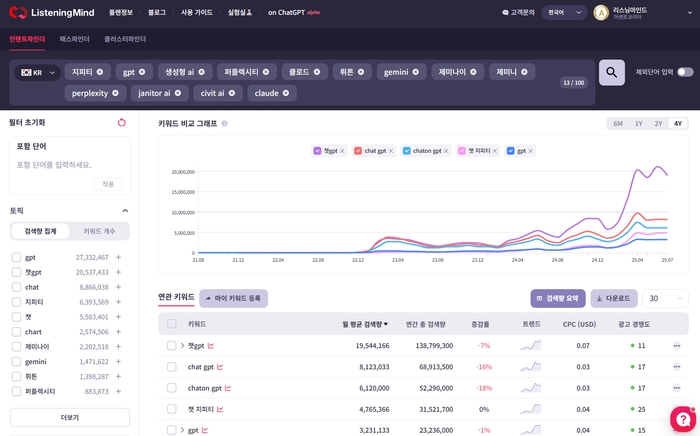Viewport: 700px width, 436px height.
Task: Sort by 월 평균 검색량 column
Action: [365, 324]
